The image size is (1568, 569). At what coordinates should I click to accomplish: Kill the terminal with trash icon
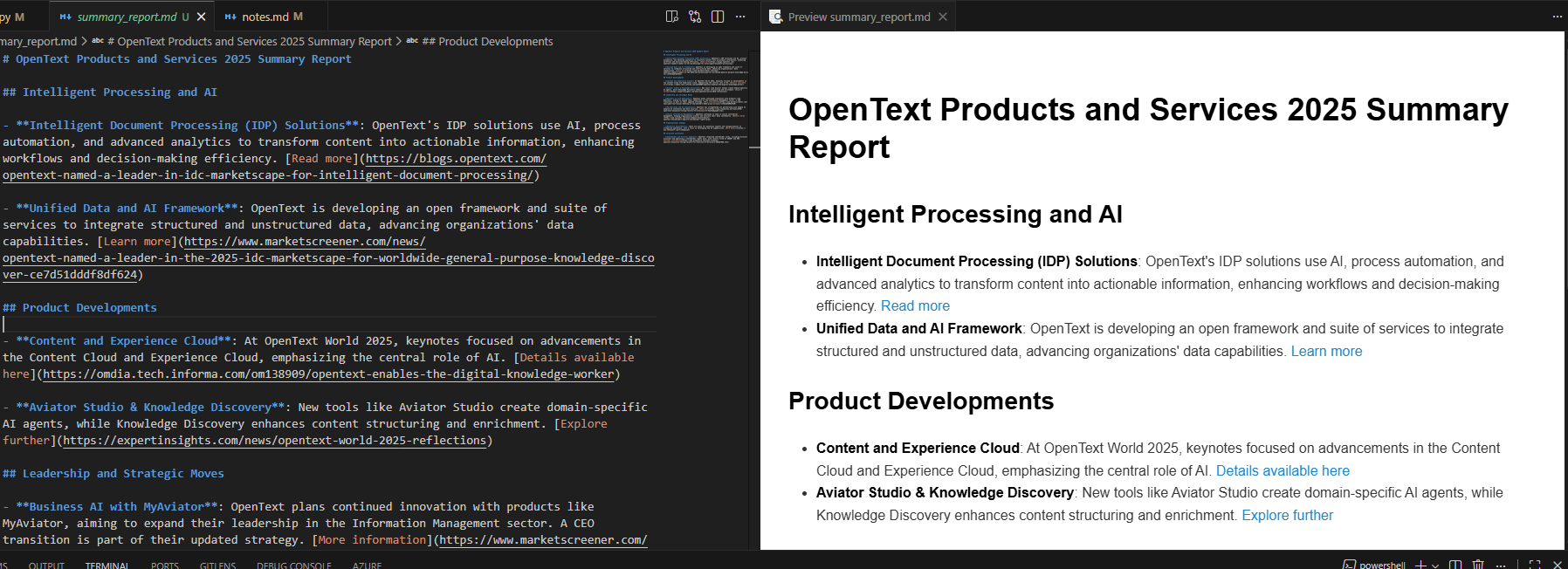click(x=1478, y=565)
